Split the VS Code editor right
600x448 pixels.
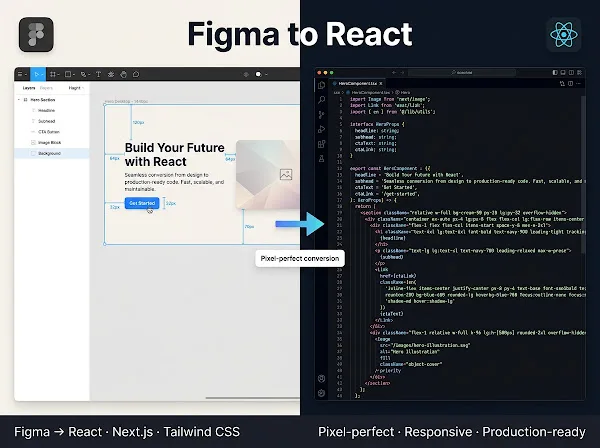coord(571,83)
